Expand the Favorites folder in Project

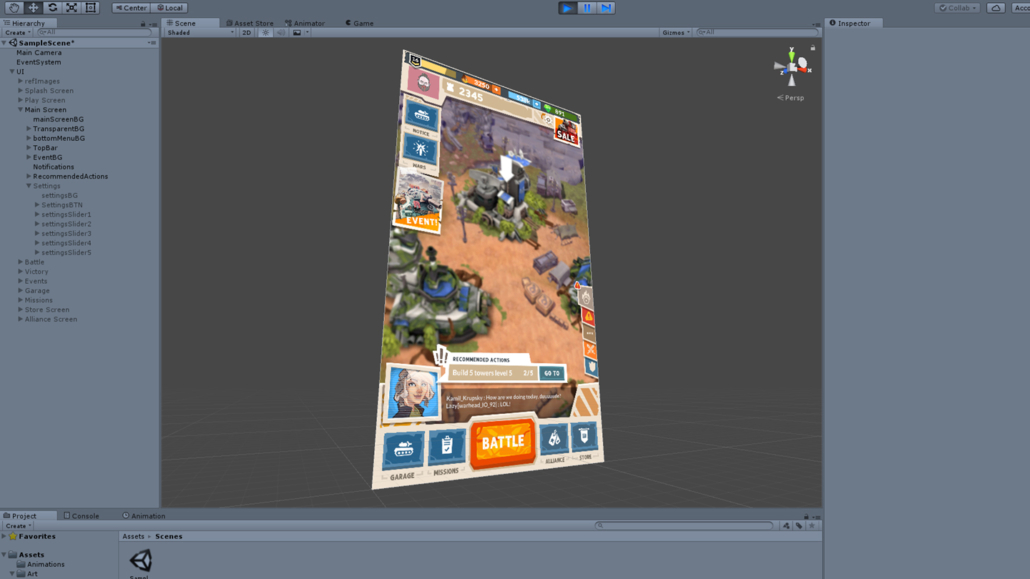pyautogui.click(x=4, y=536)
